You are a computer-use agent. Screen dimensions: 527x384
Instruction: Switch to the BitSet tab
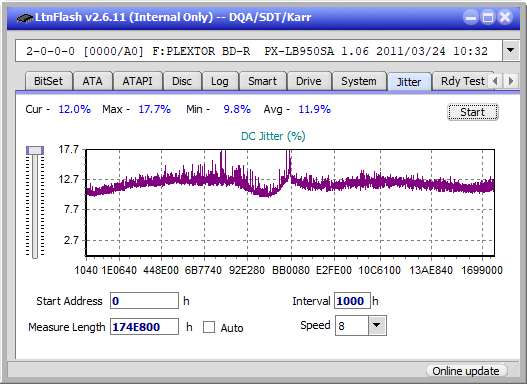pyautogui.click(x=48, y=81)
